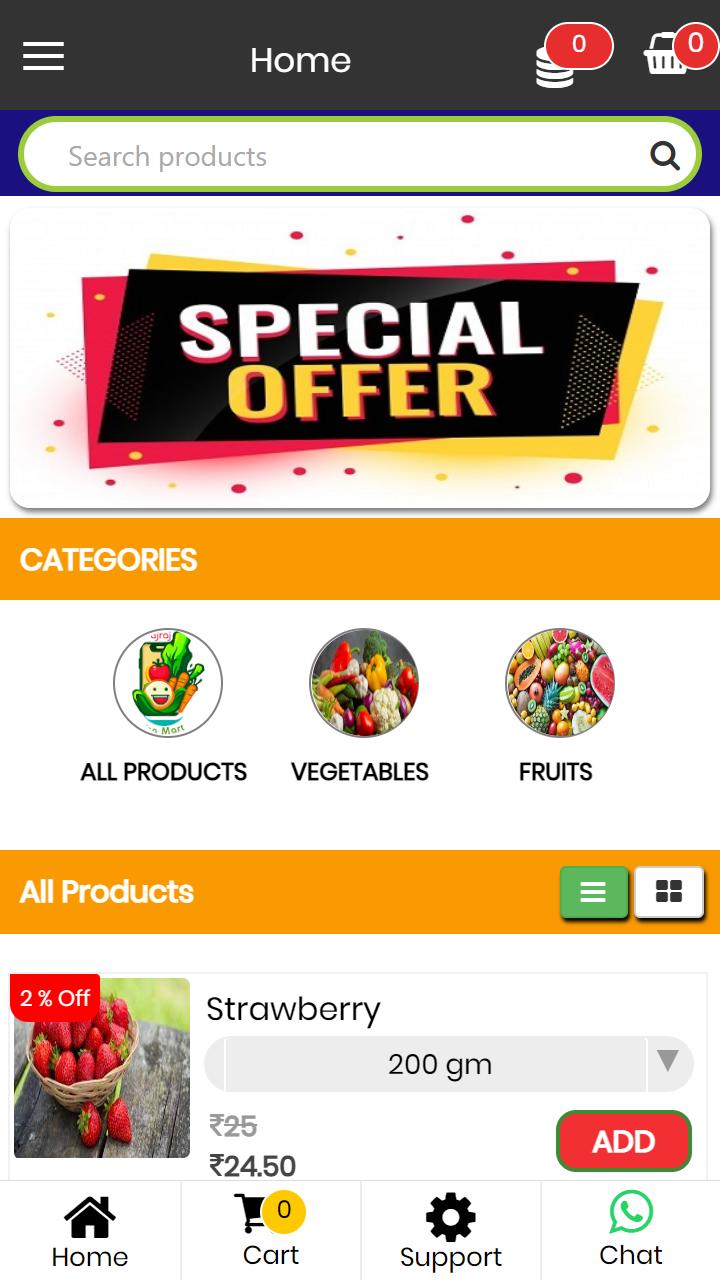The height and width of the screenshot is (1280, 720).
Task: Select the Vegetables category
Action: pyautogui.click(x=360, y=707)
